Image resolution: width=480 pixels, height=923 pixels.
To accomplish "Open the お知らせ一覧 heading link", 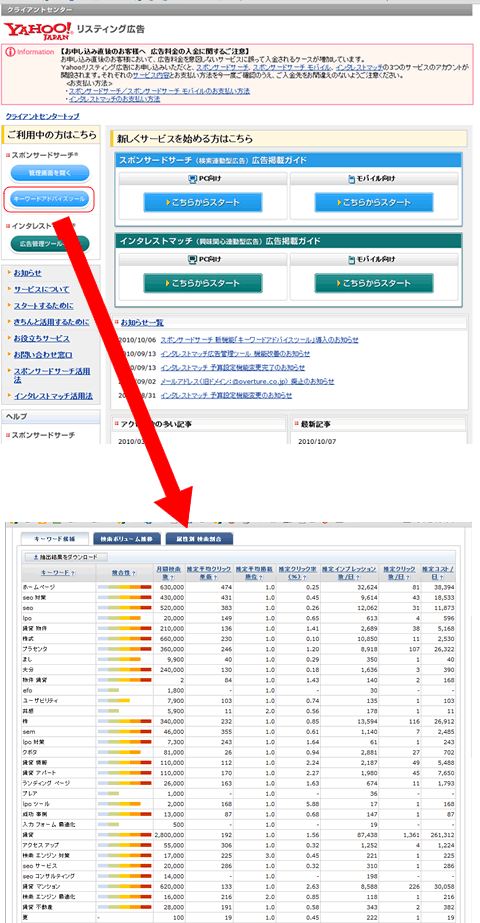I will pos(142,323).
